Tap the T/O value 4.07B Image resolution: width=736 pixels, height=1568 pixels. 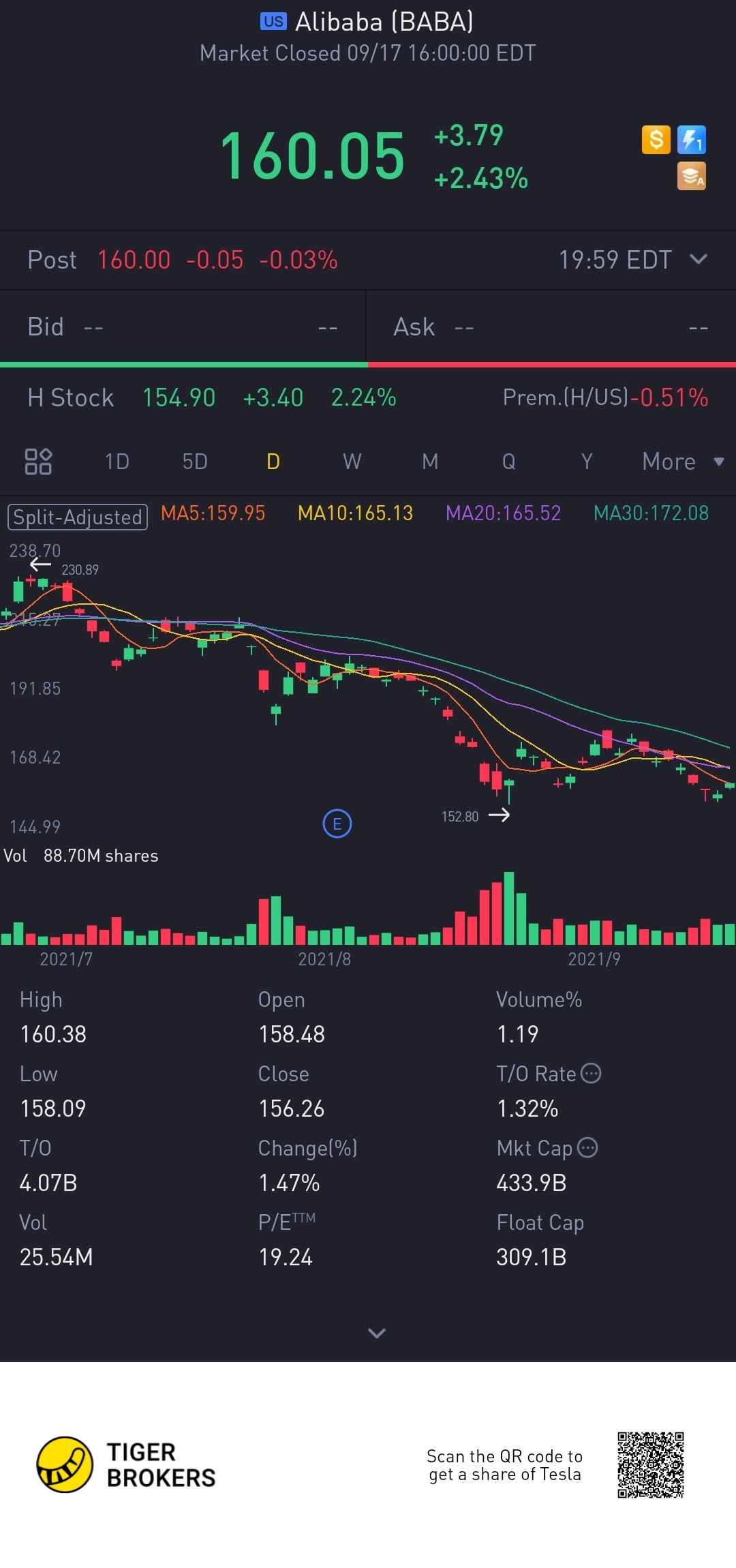point(48,1183)
